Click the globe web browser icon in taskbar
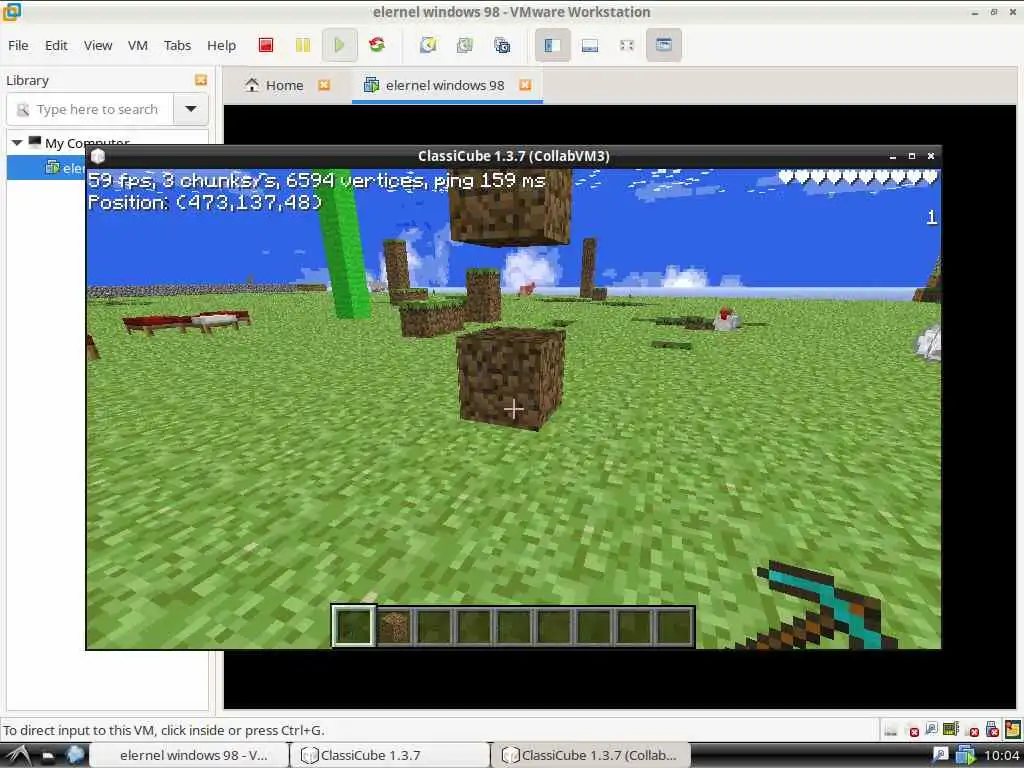 [x=75, y=755]
